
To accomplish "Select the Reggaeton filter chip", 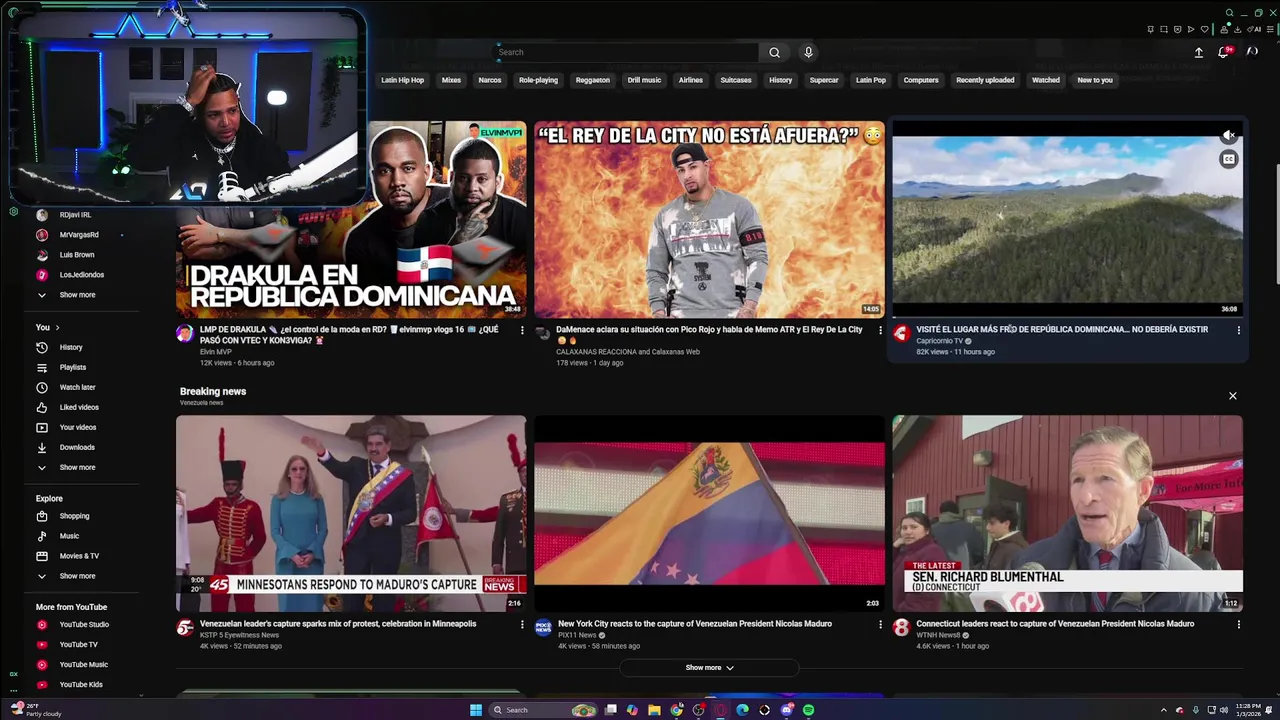I will (x=593, y=80).
